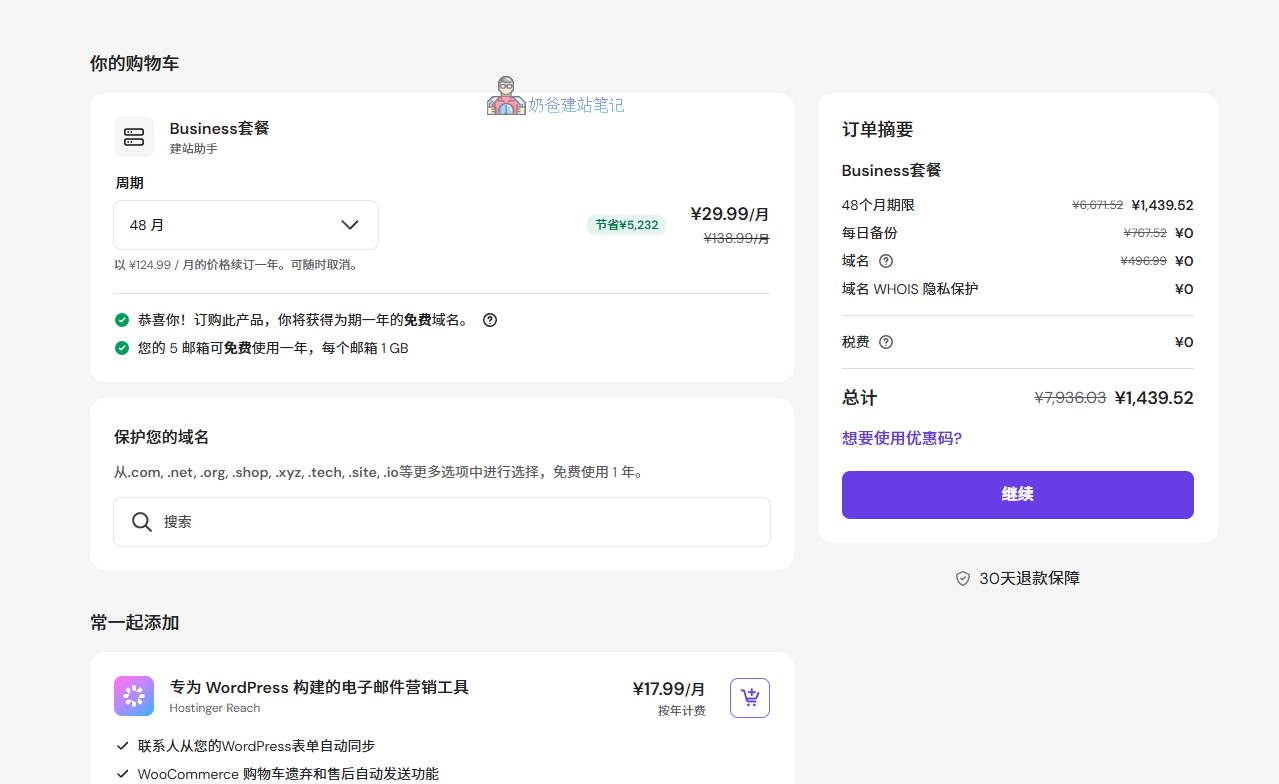Click the 周期 label
Image resolution: width=1279 pixels, height=784 pixels.
[130, 183]
